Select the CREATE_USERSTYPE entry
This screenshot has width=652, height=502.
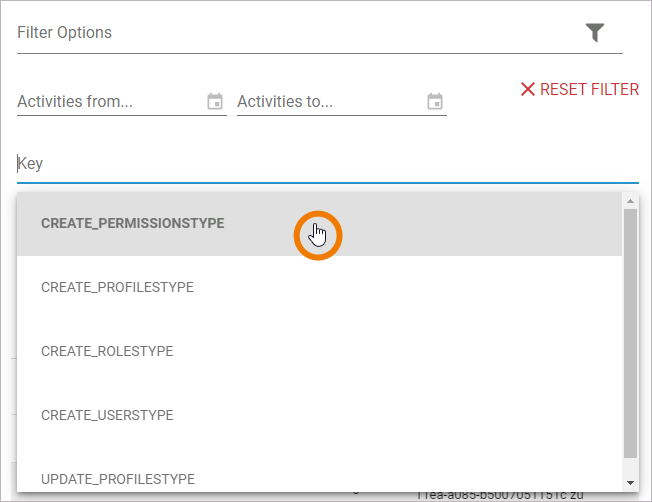(x=107, y=415)
